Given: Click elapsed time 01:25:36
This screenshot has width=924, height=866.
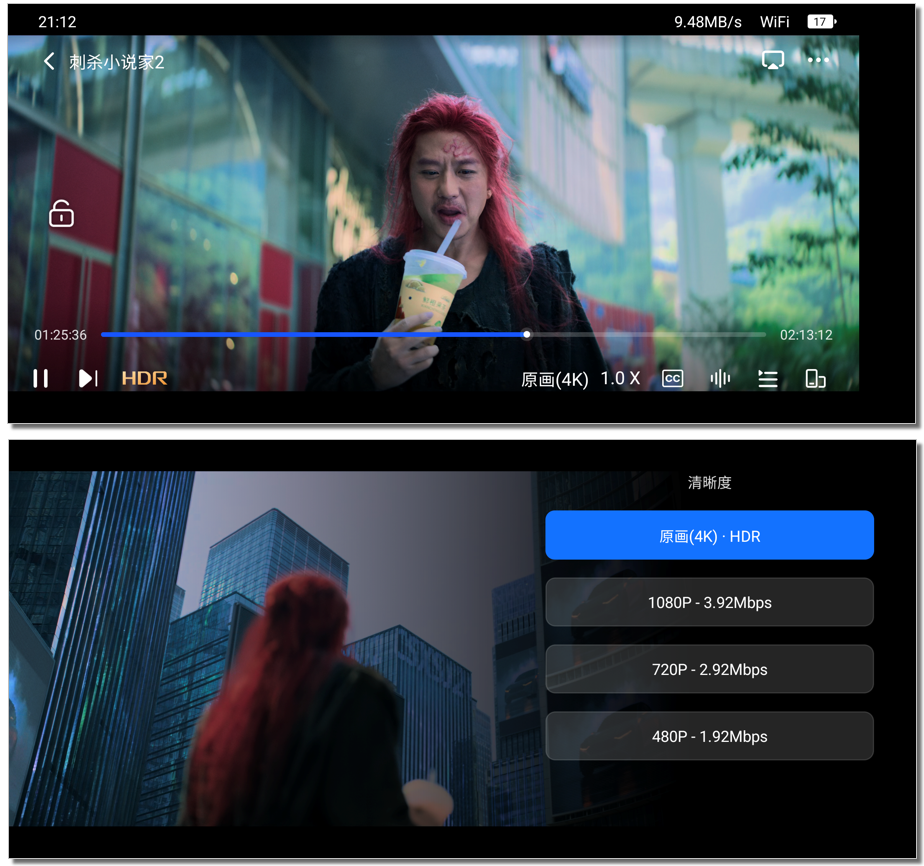Looking at the screenshot, I should pos(60,335).
